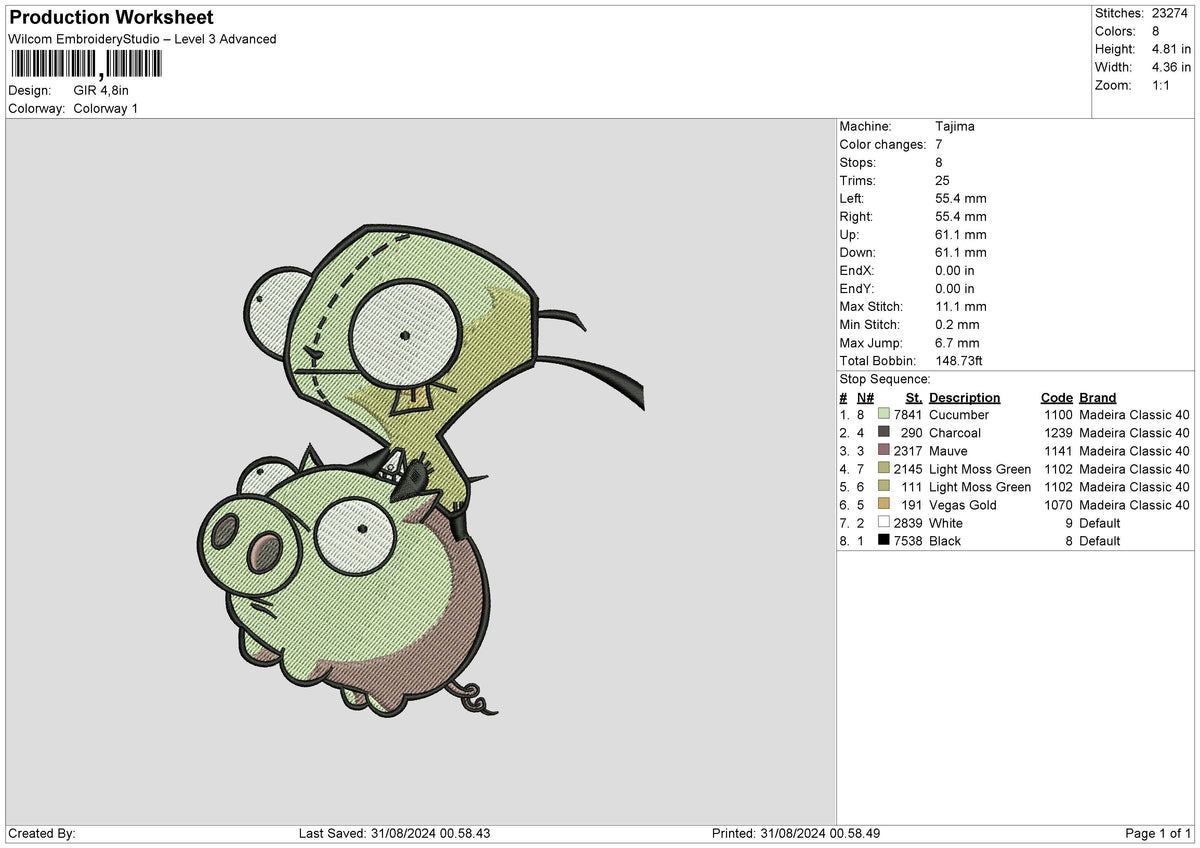Click the EndX value 0.00 in
The width and height of the screenshot is (1200, 848).
pos(955,270)
